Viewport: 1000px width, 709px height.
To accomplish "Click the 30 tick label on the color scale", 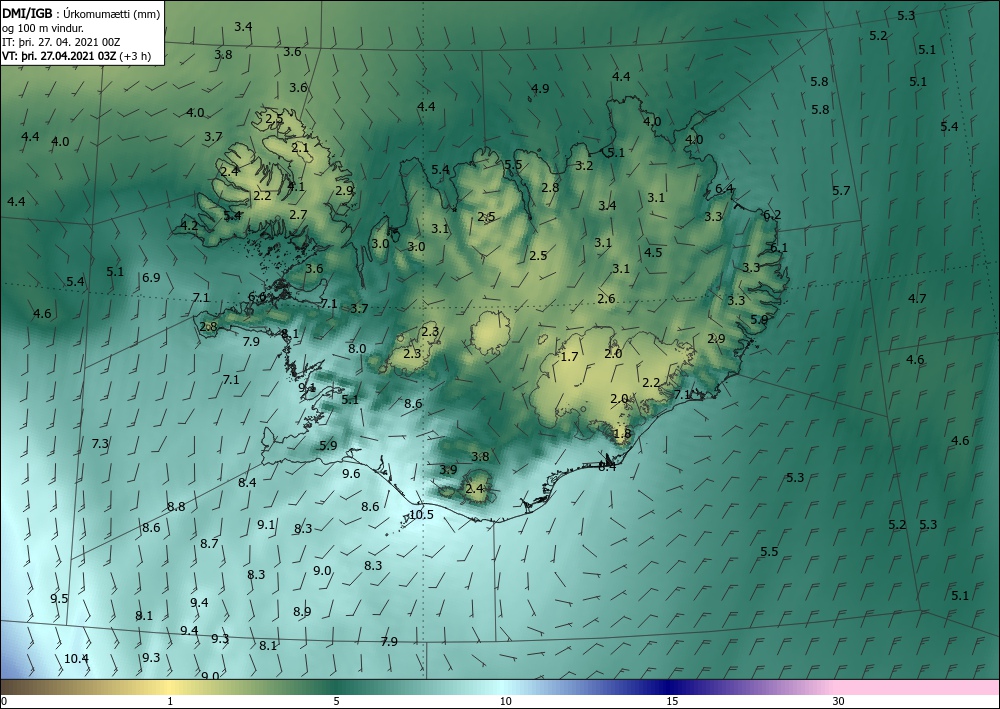I will pos(839,701).
